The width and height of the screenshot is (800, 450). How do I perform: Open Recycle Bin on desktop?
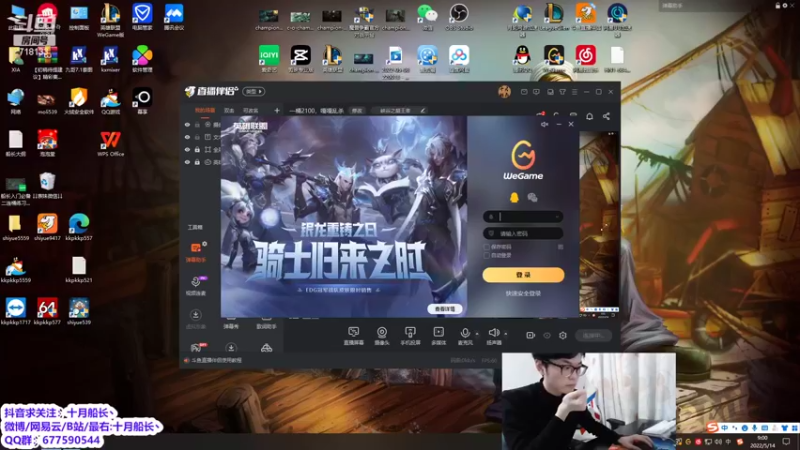47,186
